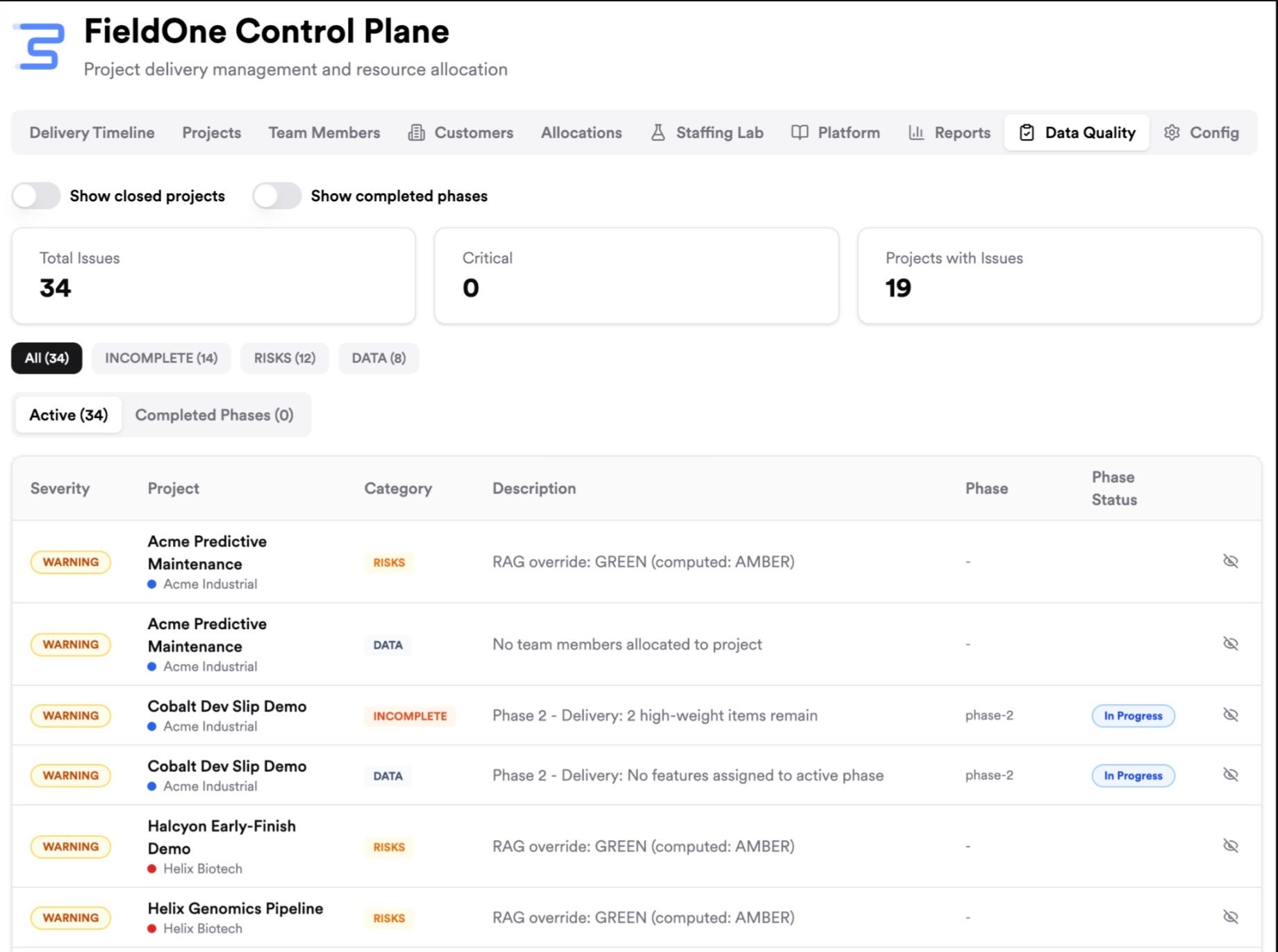Open Staffing Lab via its flask icon
Image resolution: width=1278 pixels, height=952 pixels.
pos(658,133)
